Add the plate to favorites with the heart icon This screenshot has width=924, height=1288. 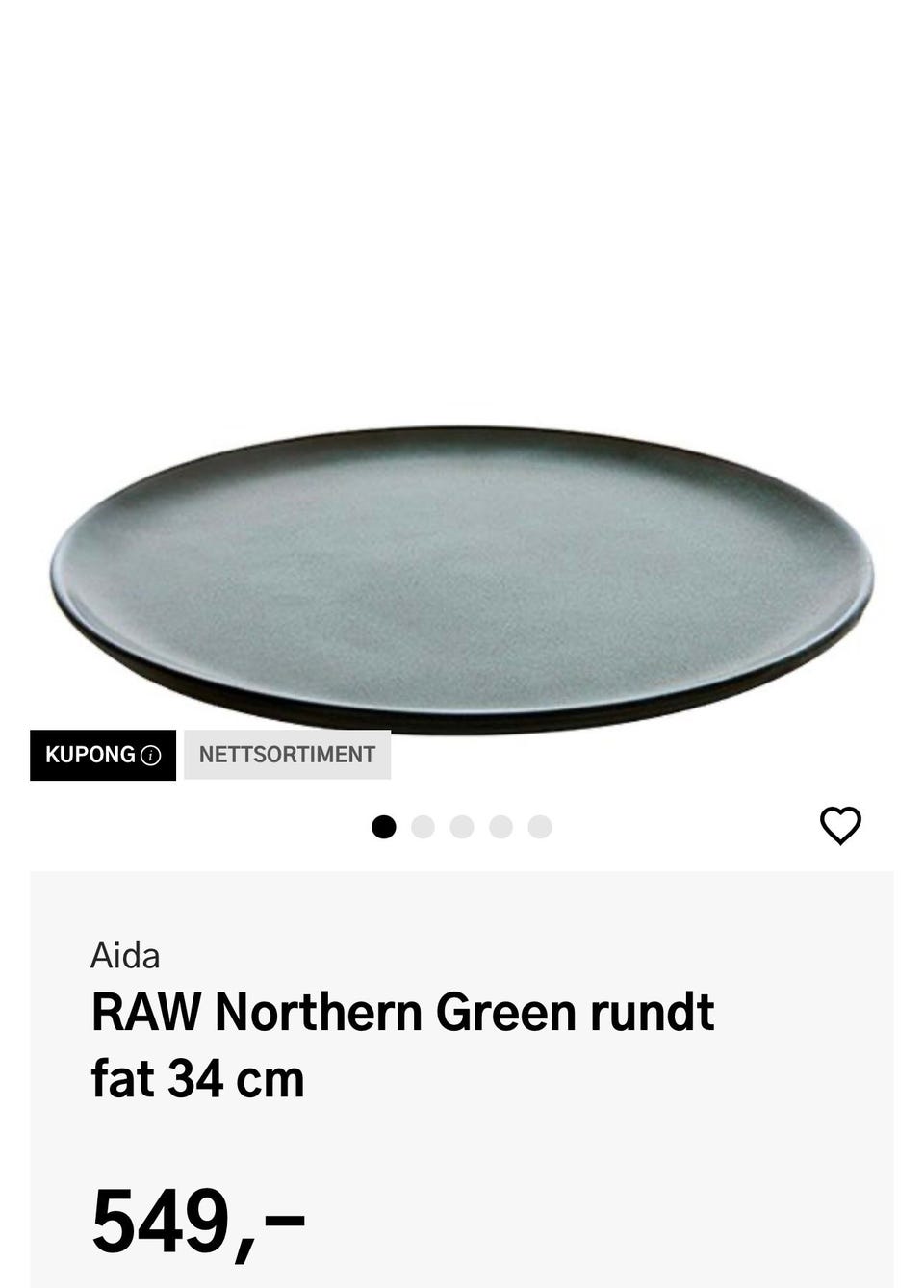pyautogui.click(x=840, y=826)
